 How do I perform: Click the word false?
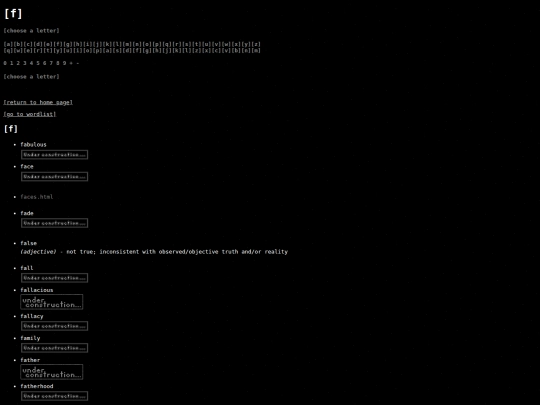click(28, 243)
